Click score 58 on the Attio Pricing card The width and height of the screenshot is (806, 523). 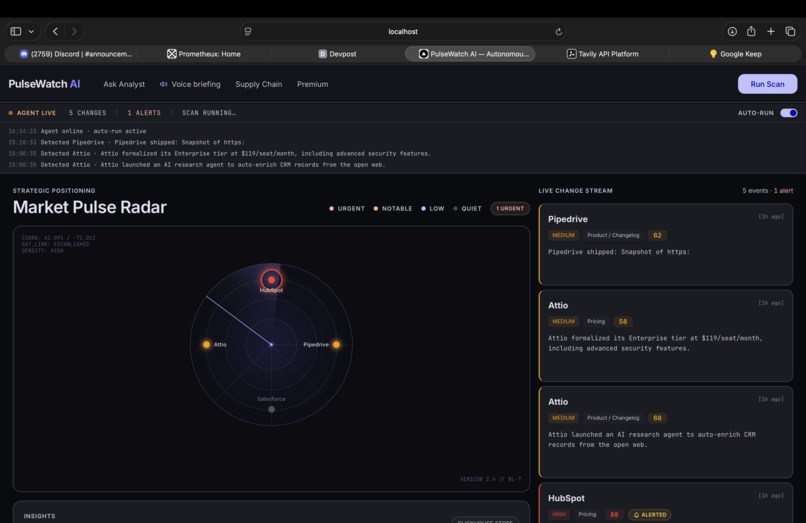(622, 322)
